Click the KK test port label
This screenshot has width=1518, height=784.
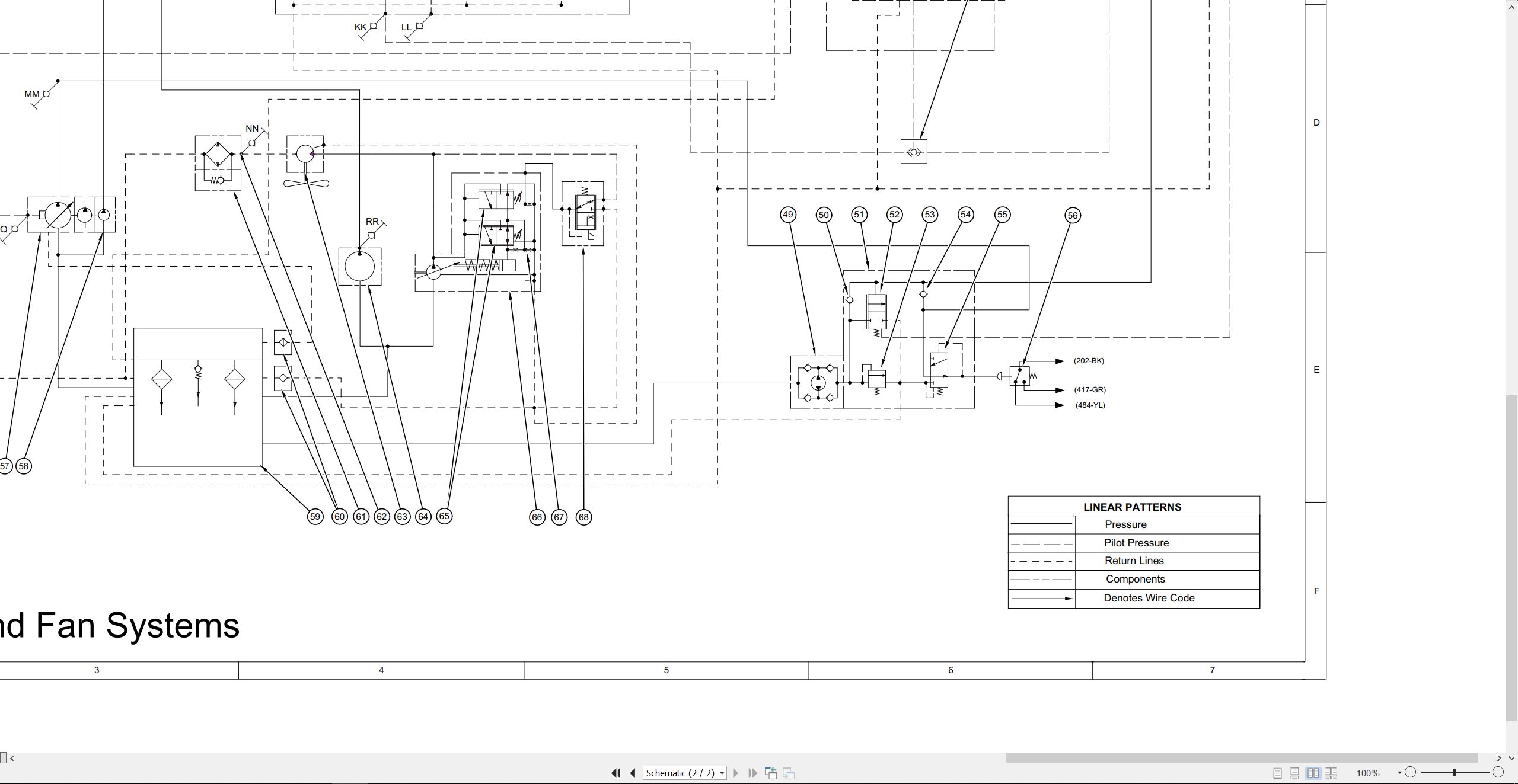(361, 27)
